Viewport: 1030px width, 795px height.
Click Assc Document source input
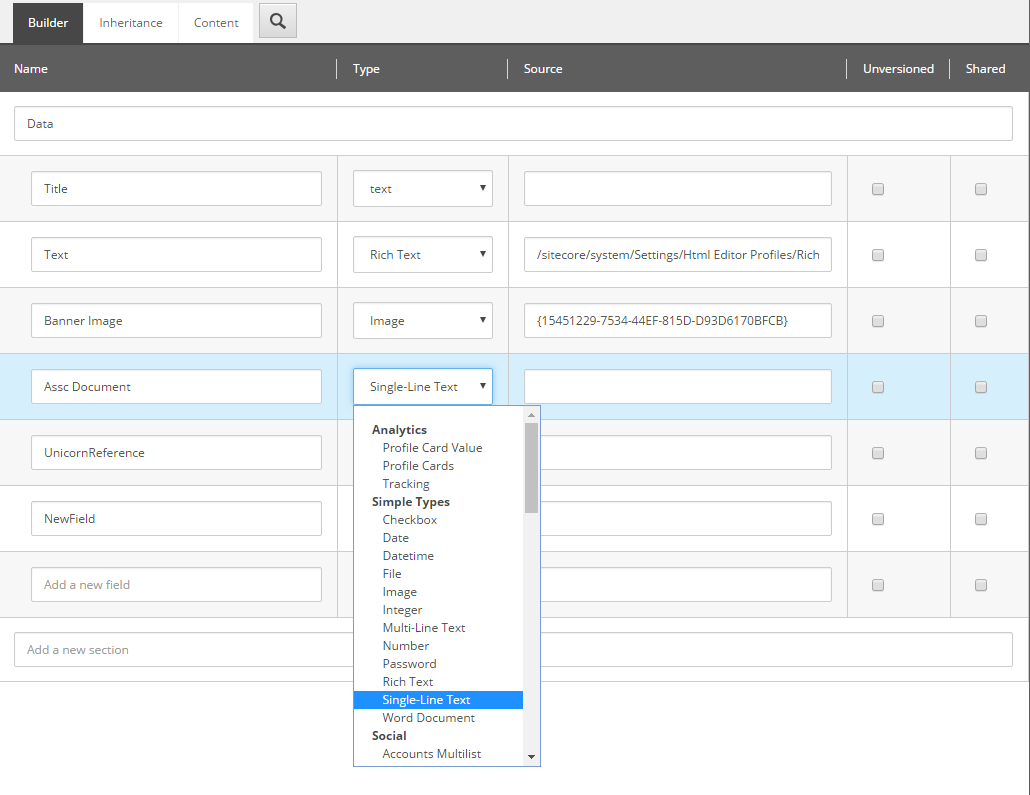[x=677, y=386]
